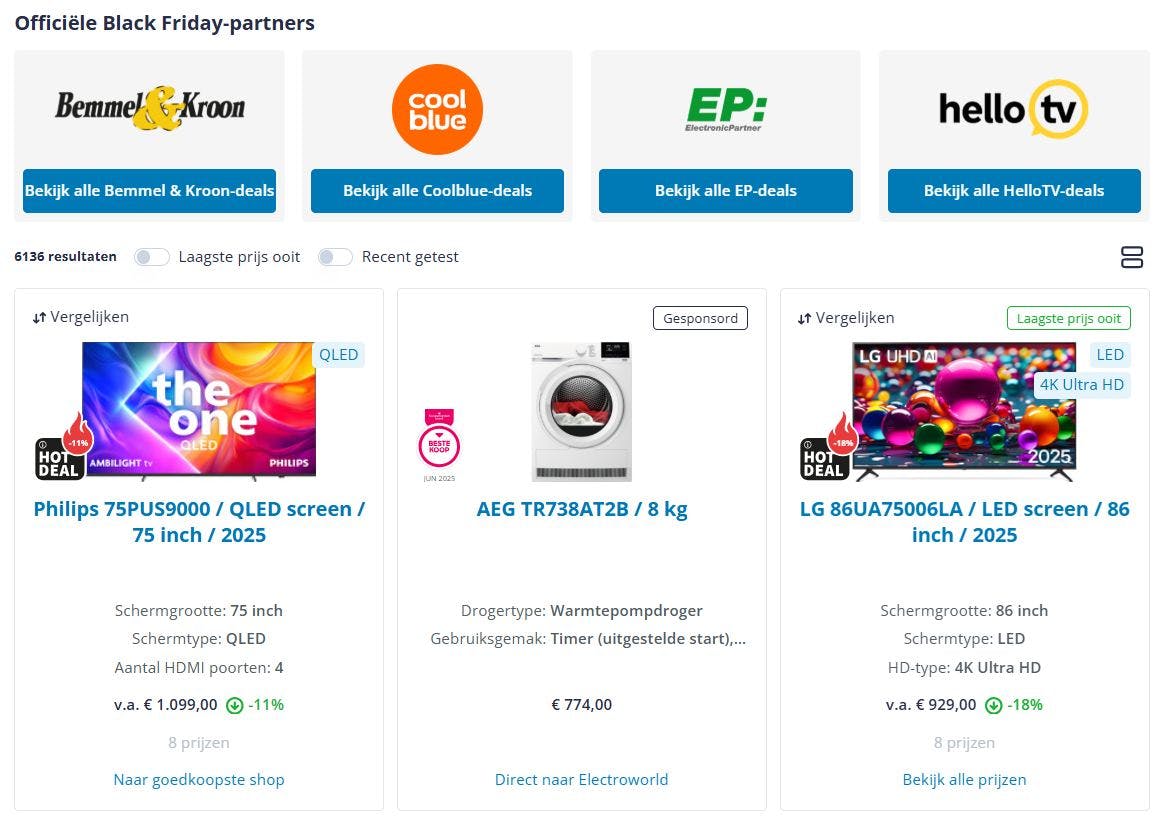Open Bekijk alle Bemmel & Kroon-deals
The width and height of the screenshot is (1165, 818).
pos(149,191)
